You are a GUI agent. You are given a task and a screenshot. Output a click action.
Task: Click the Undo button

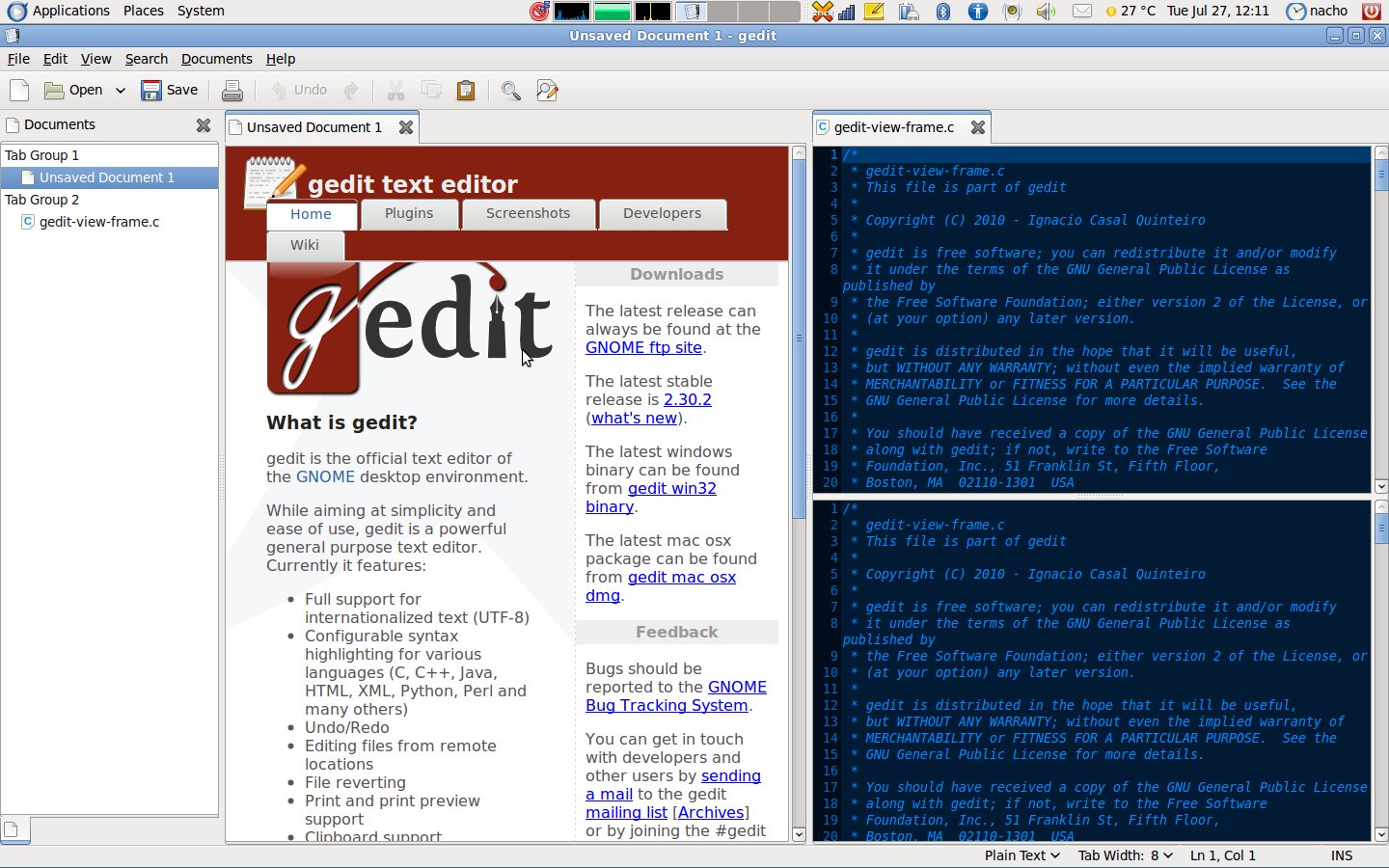point(299,91)
